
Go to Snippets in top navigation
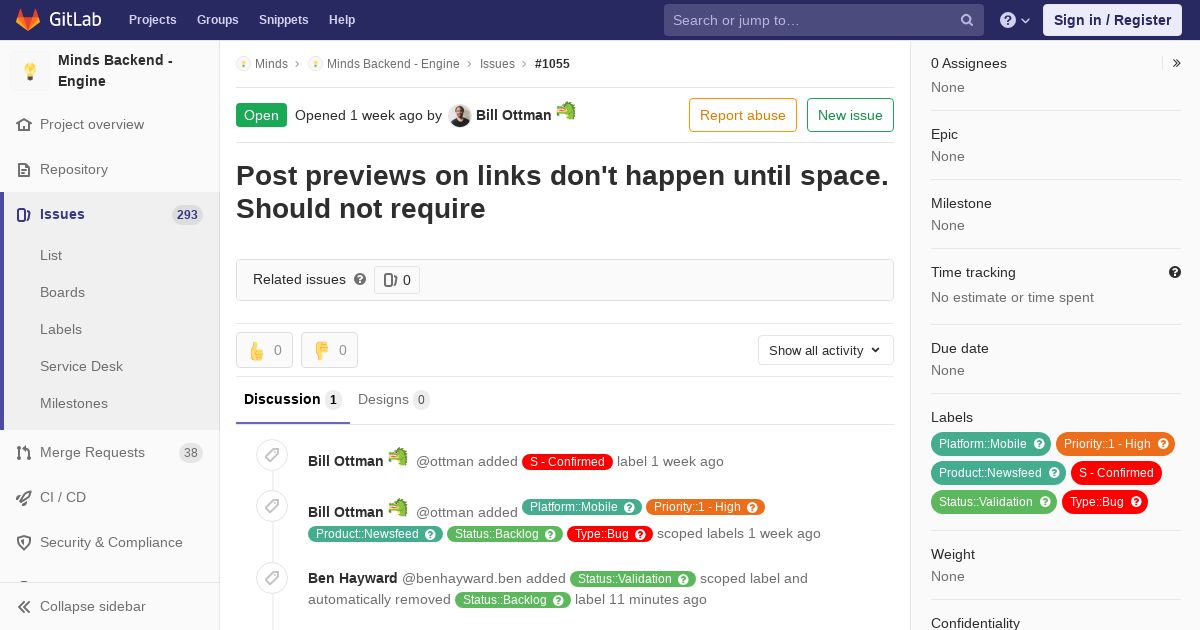click(283, 20)
